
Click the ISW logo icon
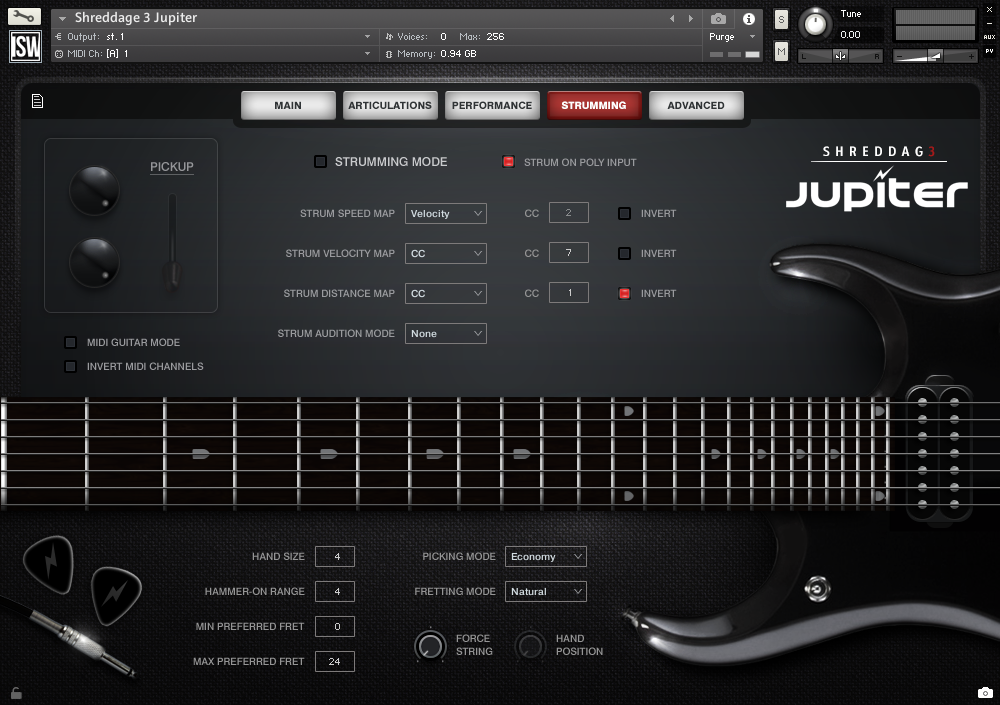[24, 46]
